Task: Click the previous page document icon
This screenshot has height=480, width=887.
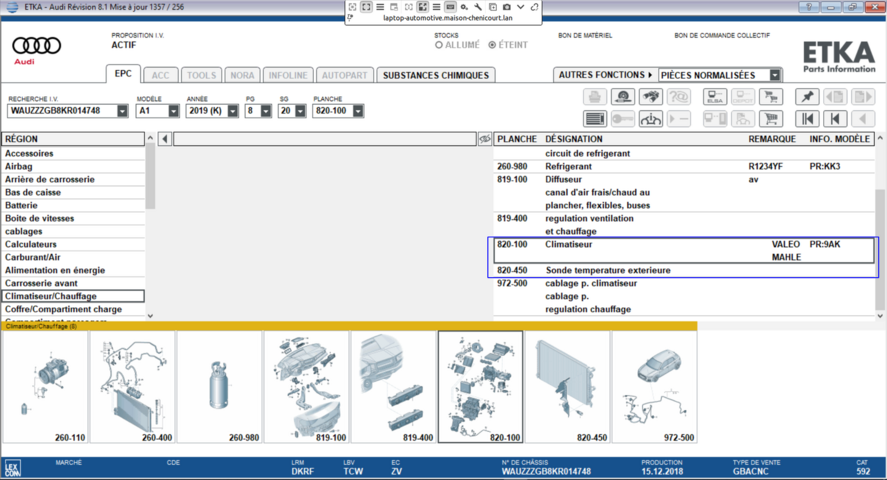Action: pyautogui.click(x=835, y=97)
